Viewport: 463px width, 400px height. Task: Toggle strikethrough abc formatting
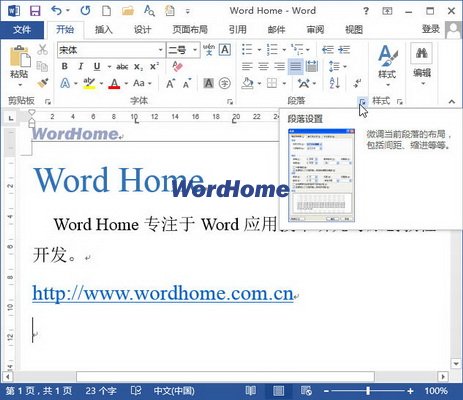[x=122, y=67]
